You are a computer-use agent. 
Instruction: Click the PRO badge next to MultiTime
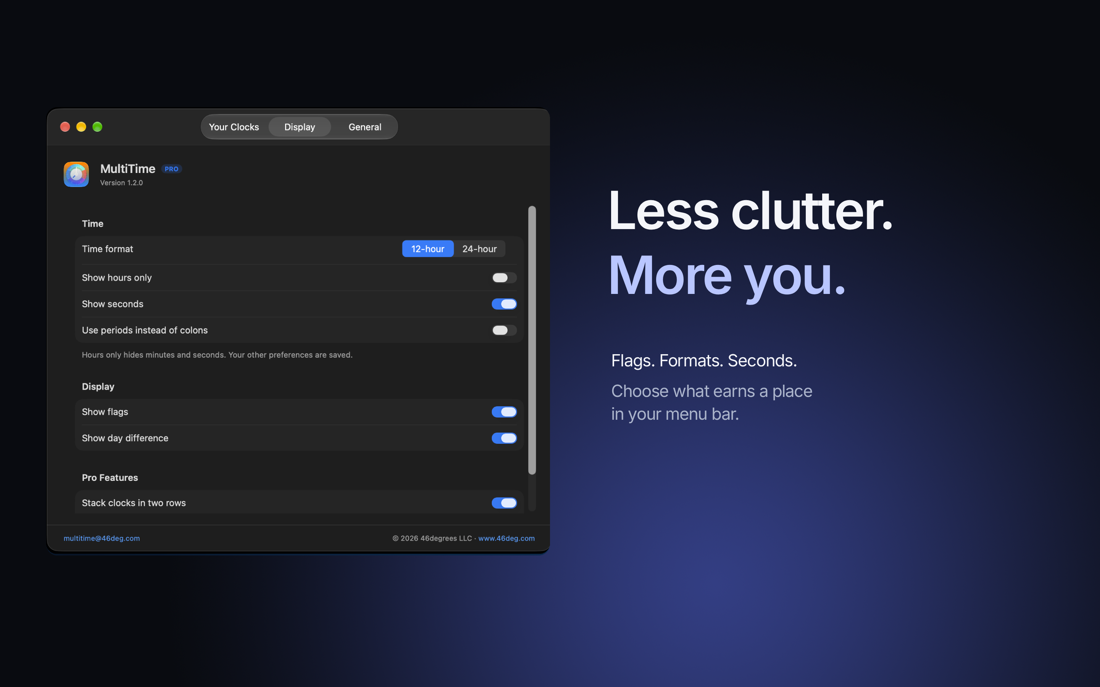171,169
